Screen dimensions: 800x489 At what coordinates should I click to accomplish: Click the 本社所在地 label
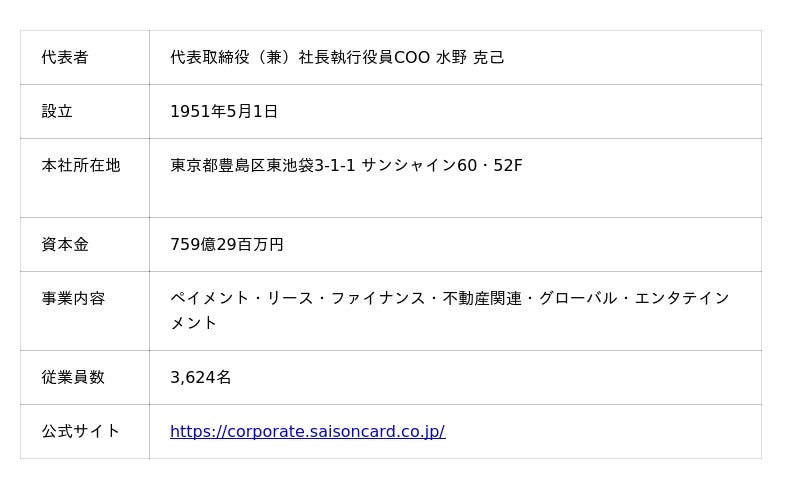point(81,165)
